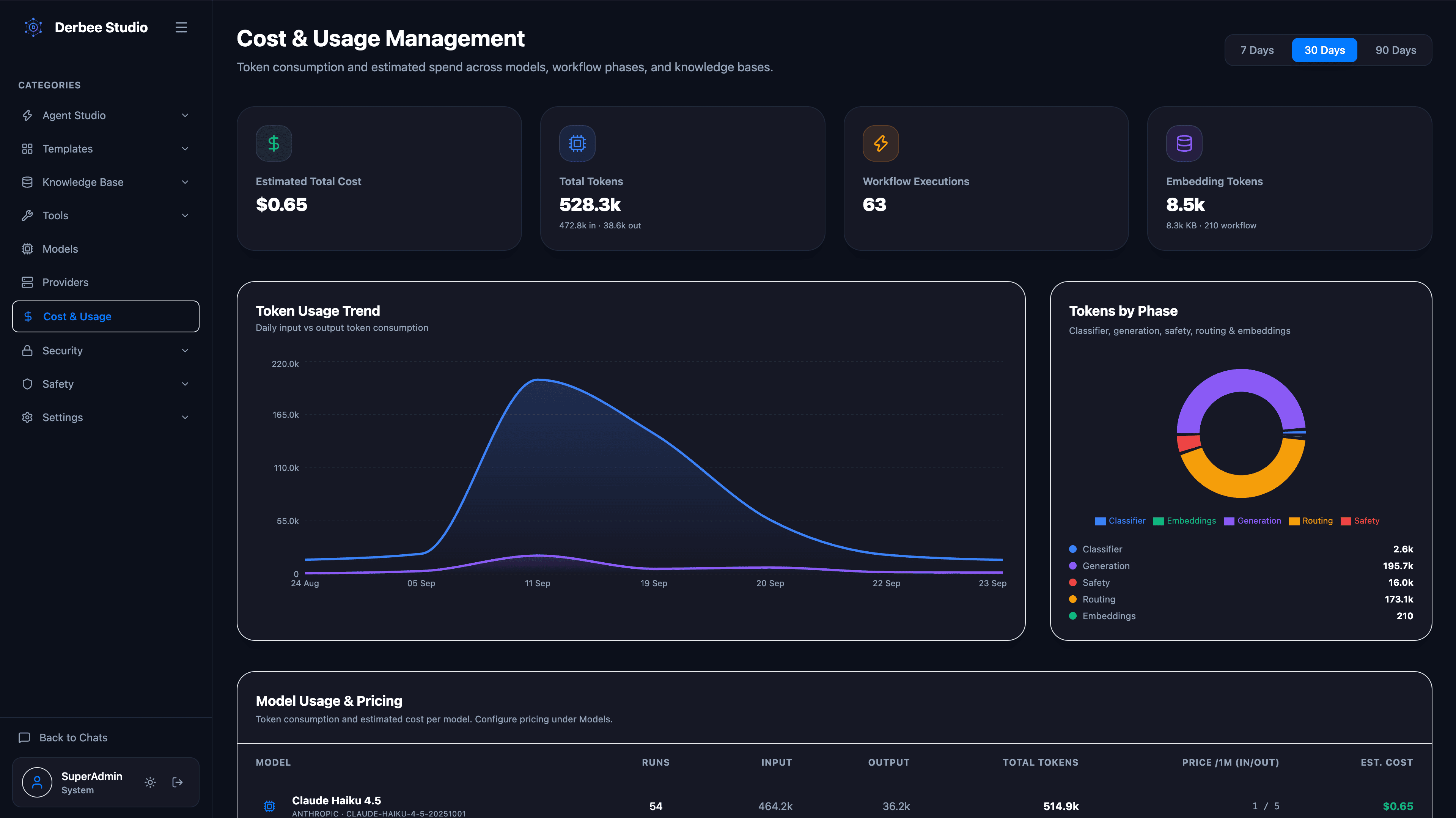Click the Total Tokens chip icon
The image size is (1456, 818).
click(577, 143)
